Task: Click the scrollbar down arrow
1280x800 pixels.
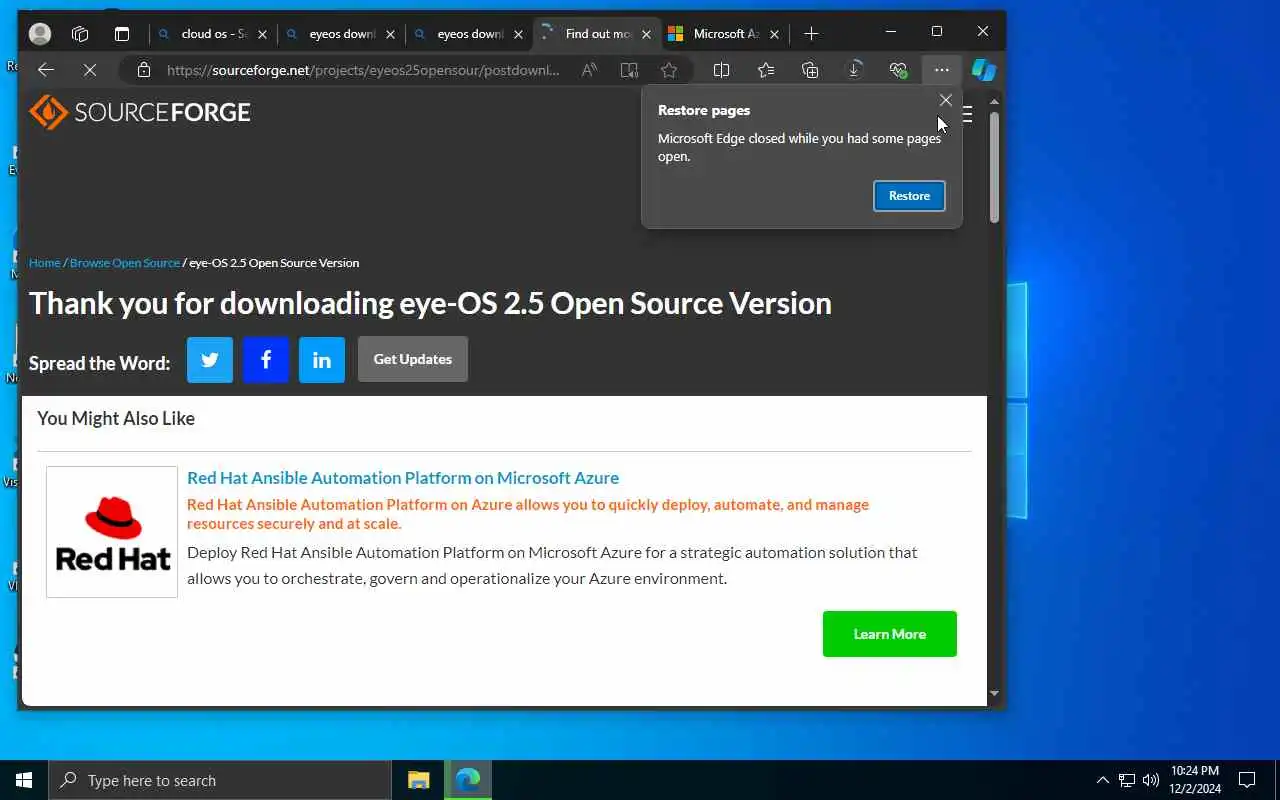Action: pos(994,693)
